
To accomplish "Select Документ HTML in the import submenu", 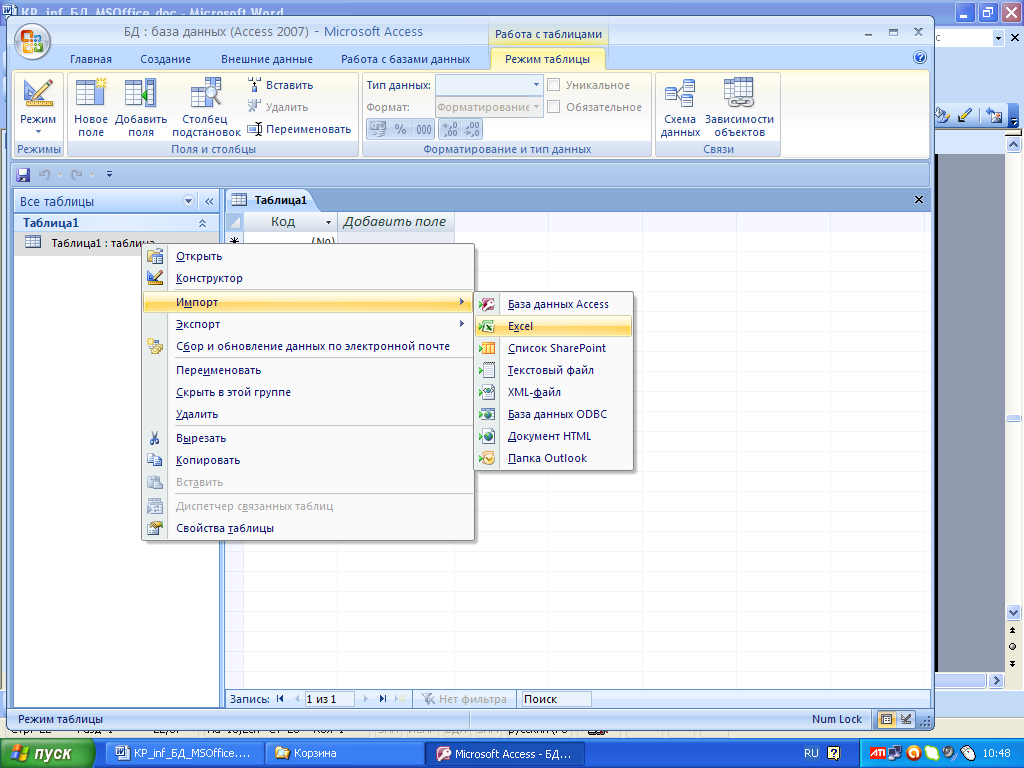I will [x=554, y=436].
